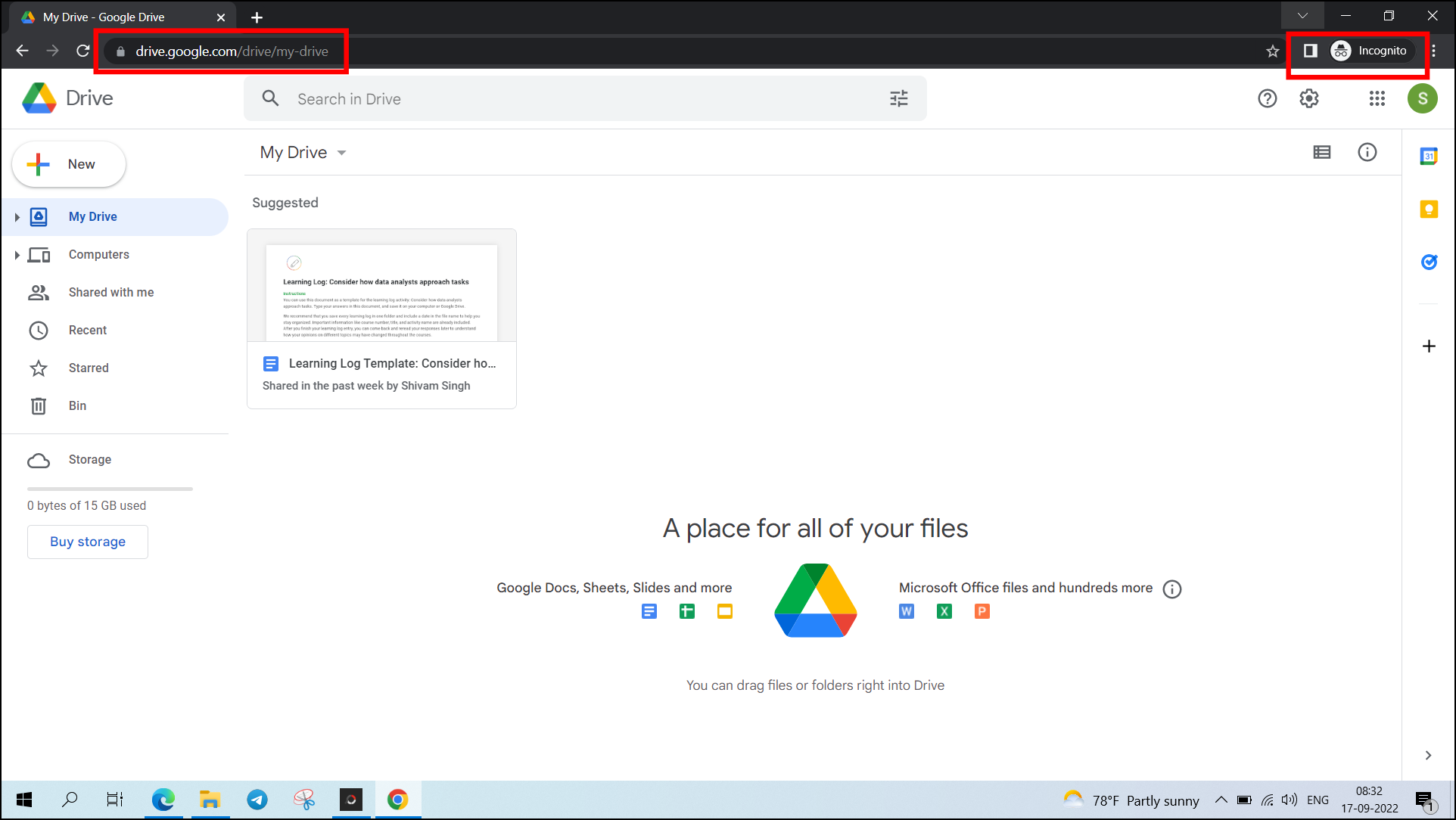1456x820 pixels.
Task: Go back to previous page
Action: (x=22, y=51)
